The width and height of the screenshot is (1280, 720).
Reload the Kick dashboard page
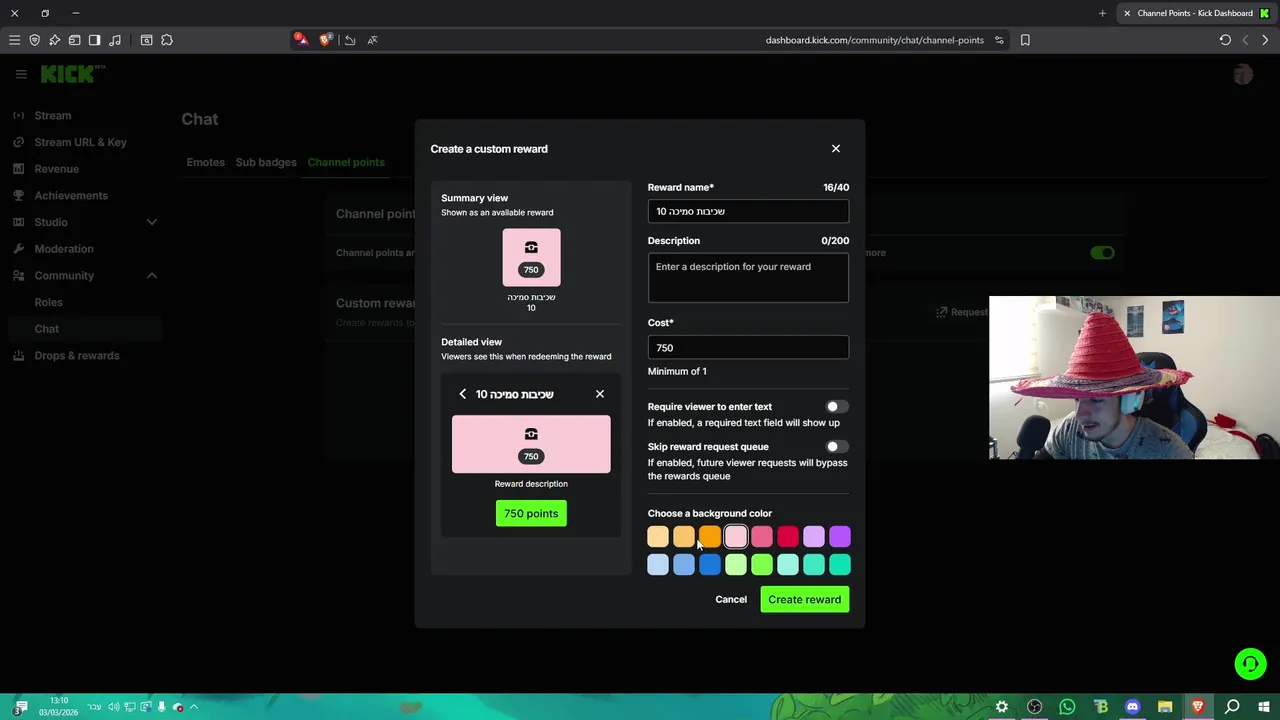tap(1225, 40)
